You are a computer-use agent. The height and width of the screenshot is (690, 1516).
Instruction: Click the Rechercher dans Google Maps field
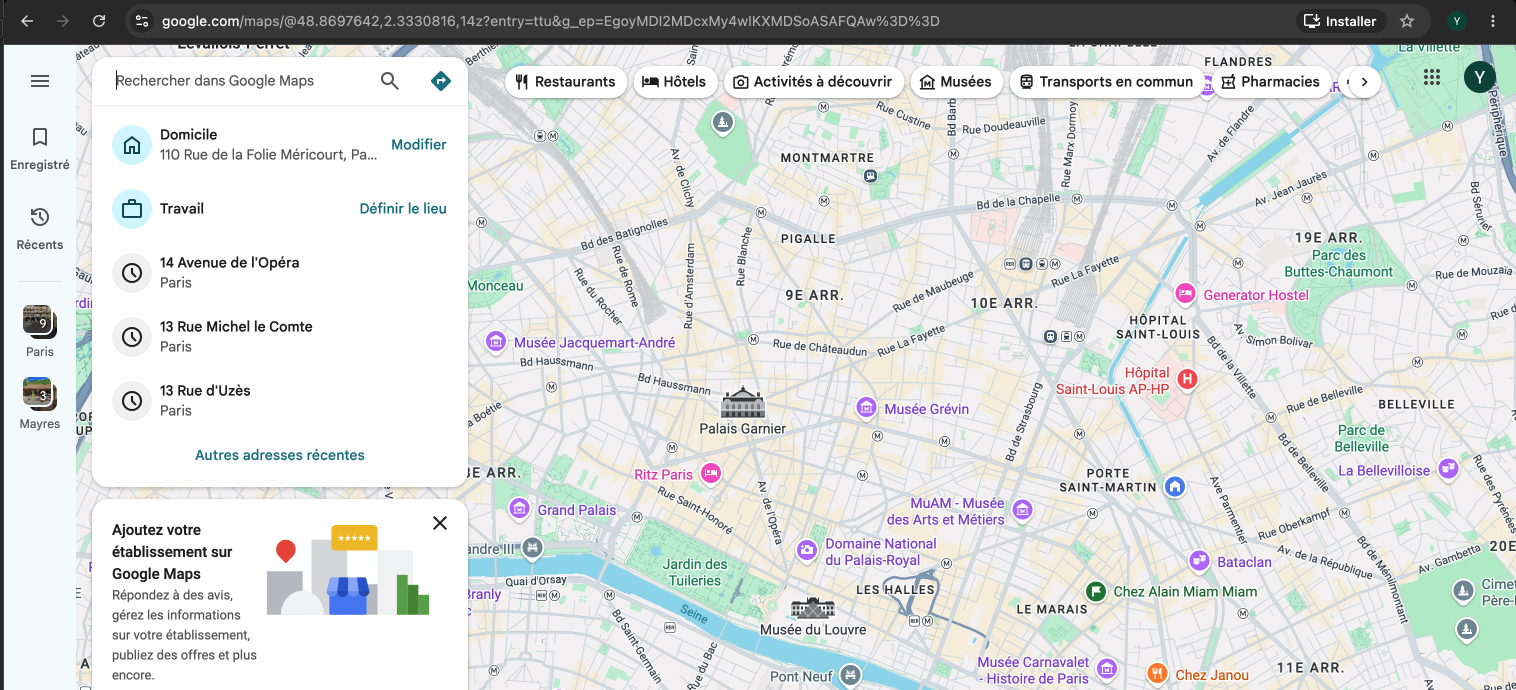point(240,81)
